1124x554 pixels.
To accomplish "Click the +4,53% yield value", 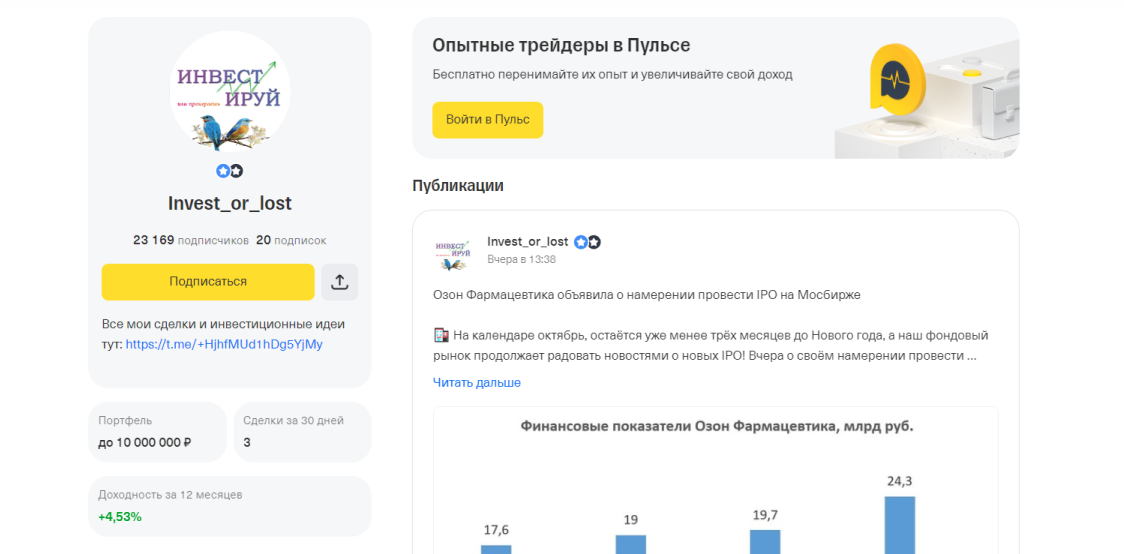I will 120,516.
